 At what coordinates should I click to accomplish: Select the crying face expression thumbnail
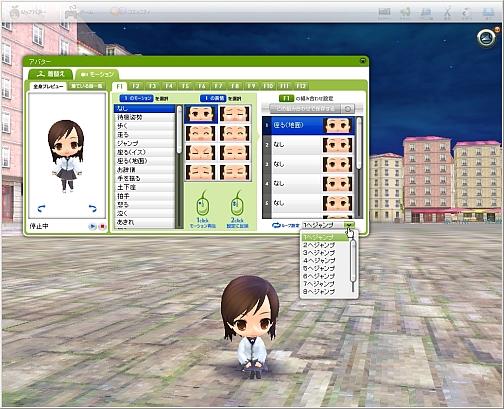pos(235,113)
